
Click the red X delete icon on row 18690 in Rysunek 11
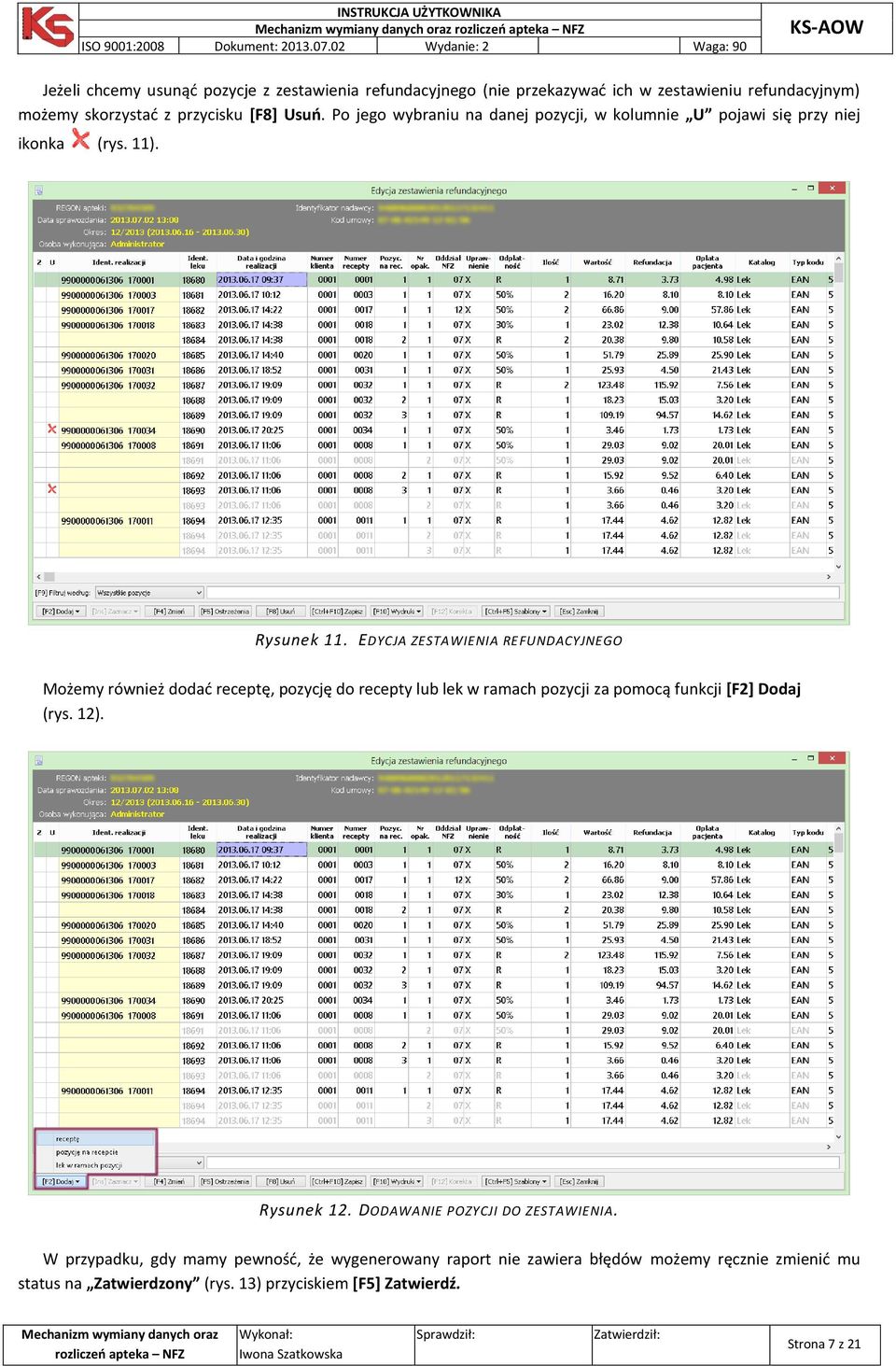pos(52,430)
